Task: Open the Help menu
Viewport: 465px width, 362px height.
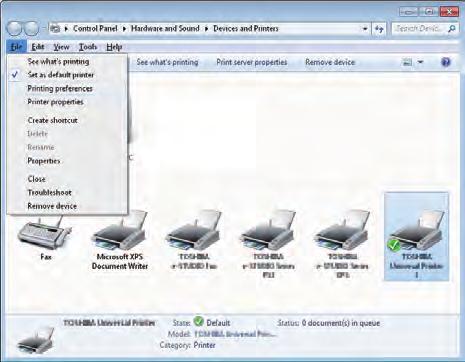Action: tap(114, 47)
